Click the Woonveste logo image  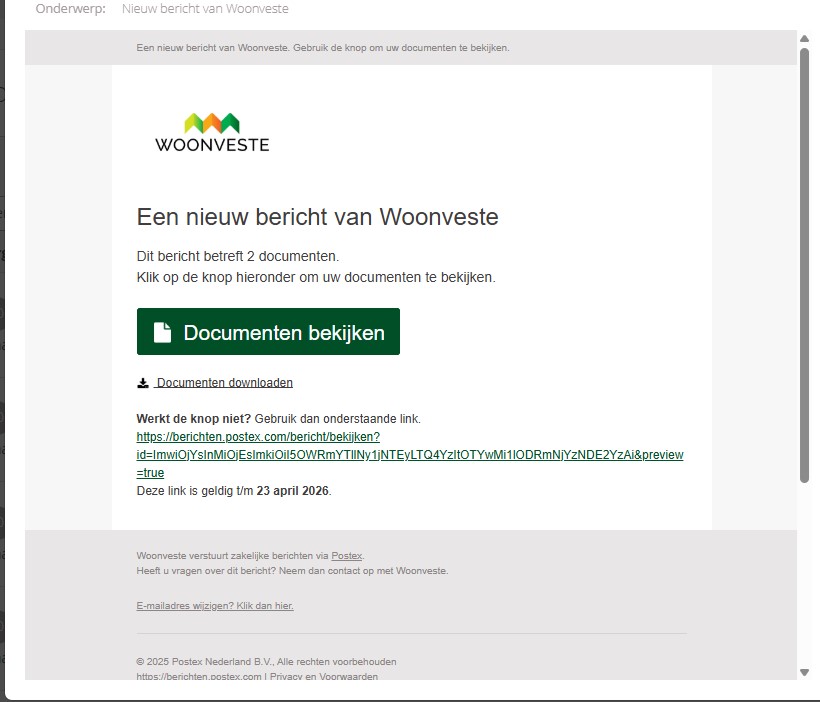(212, 132)
